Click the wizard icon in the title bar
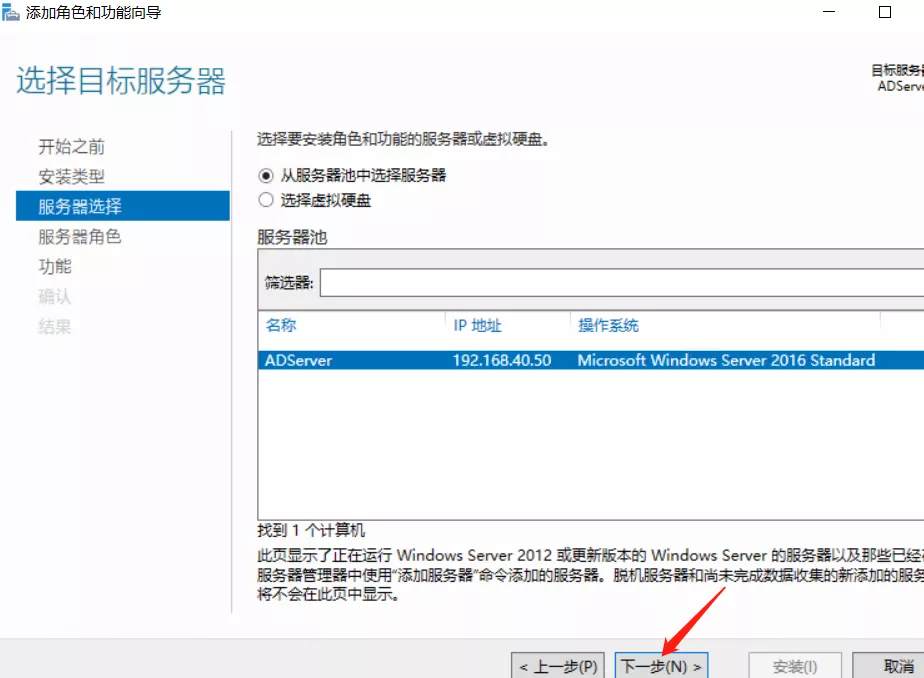This screenshot has width=924, height=678. tap(12, 13)
